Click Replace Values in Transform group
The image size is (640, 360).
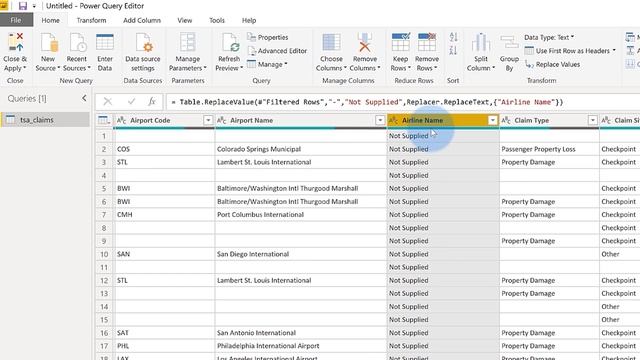[x=552, y=64]
